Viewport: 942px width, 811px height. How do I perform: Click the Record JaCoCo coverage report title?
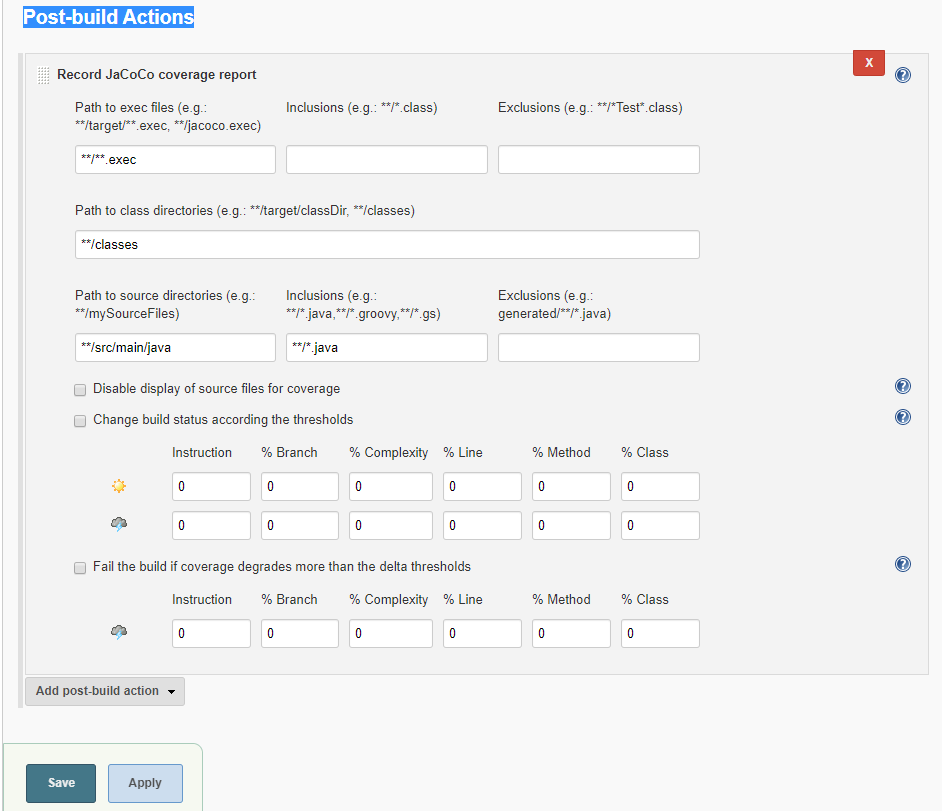tap(156, 74)
